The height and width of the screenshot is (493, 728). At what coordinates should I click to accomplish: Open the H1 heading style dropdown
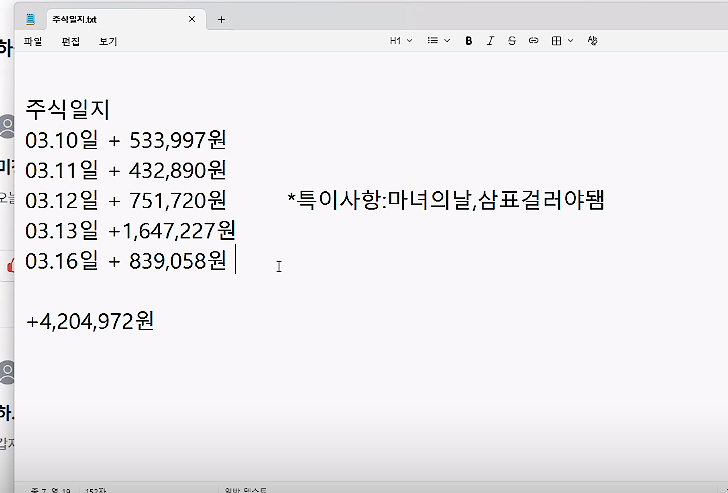[401, 41]
